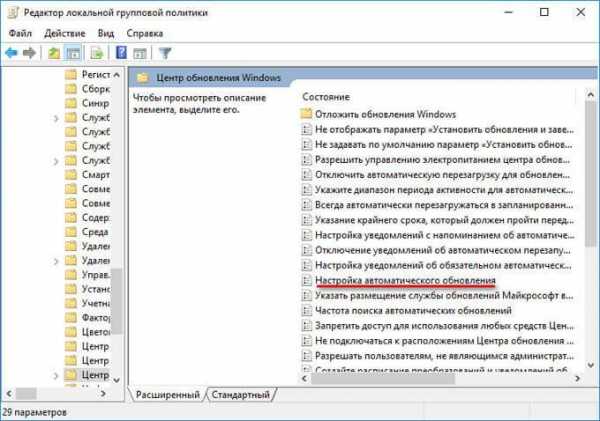Switch to the Стандартный tab
The height and width of the screenshot is (421, 600).
point(241,395)
